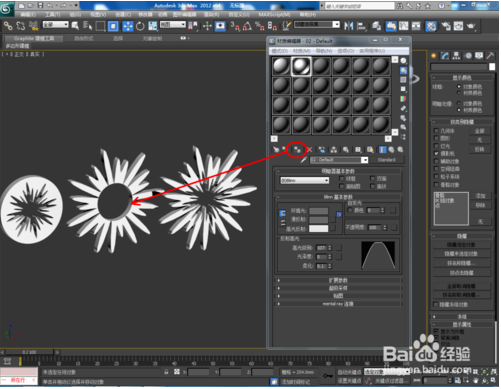Image resolution: width=501 pixels, height=389 pixels.
Task: Open the Layer Manager
Action: (x=377, y=26)
